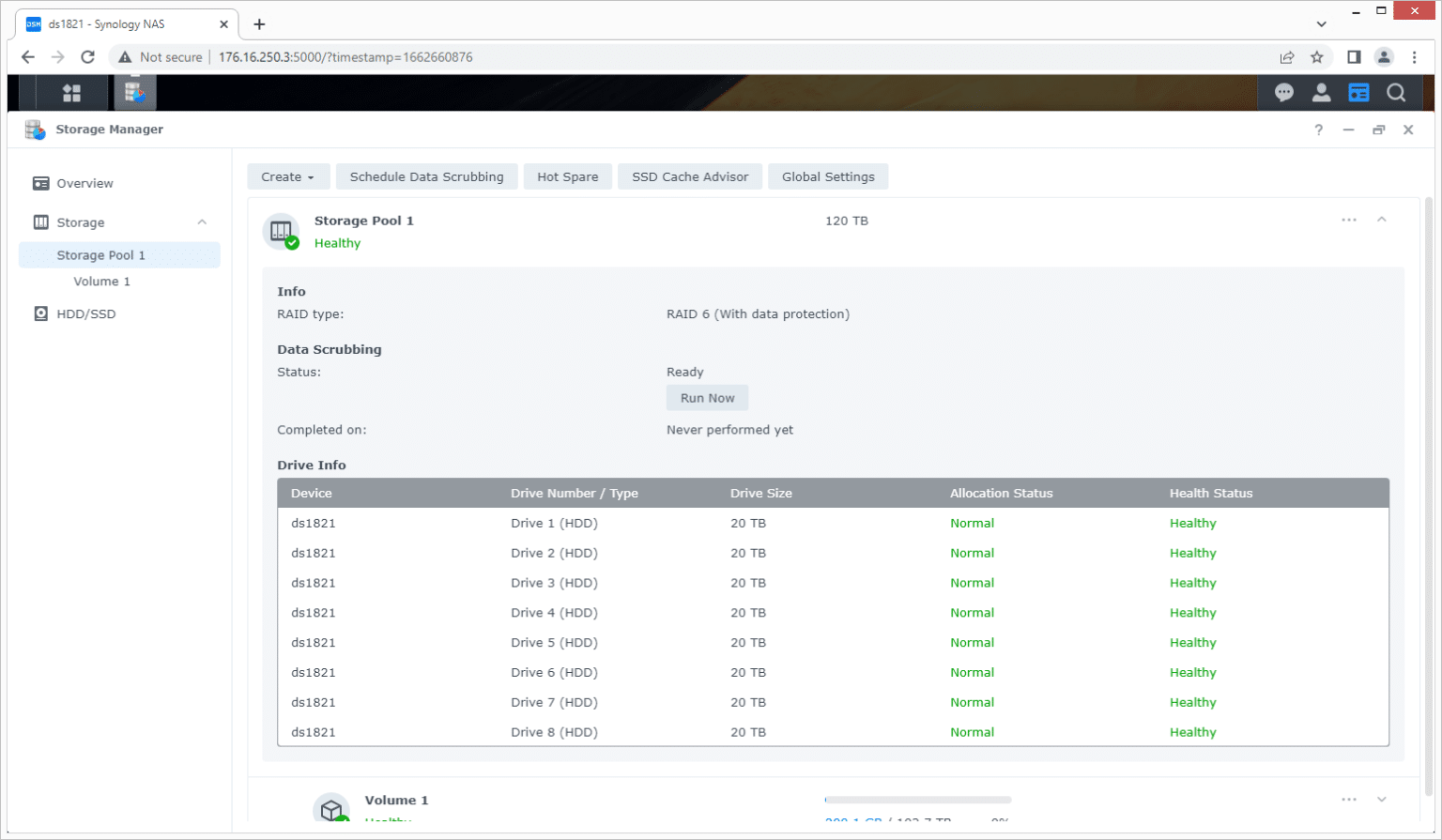Click the 120 TB pool capacity text
1442x840 pixels.
(x=847, y=221)
